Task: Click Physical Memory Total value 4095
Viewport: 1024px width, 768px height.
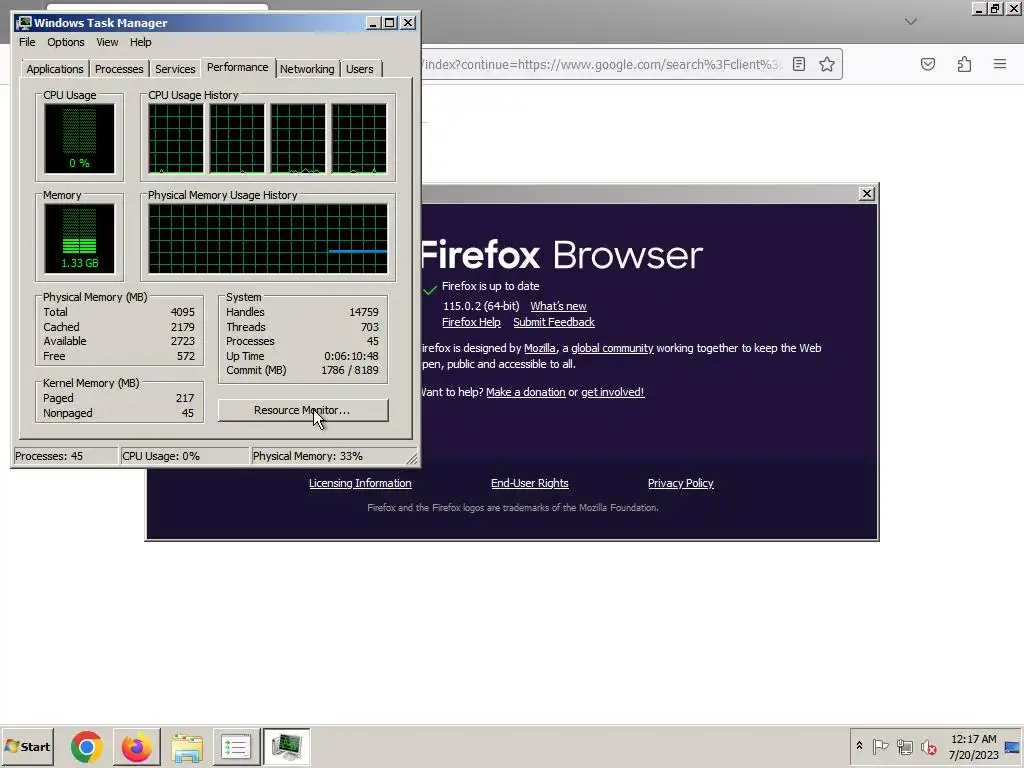Action: (x=183, y=312)
